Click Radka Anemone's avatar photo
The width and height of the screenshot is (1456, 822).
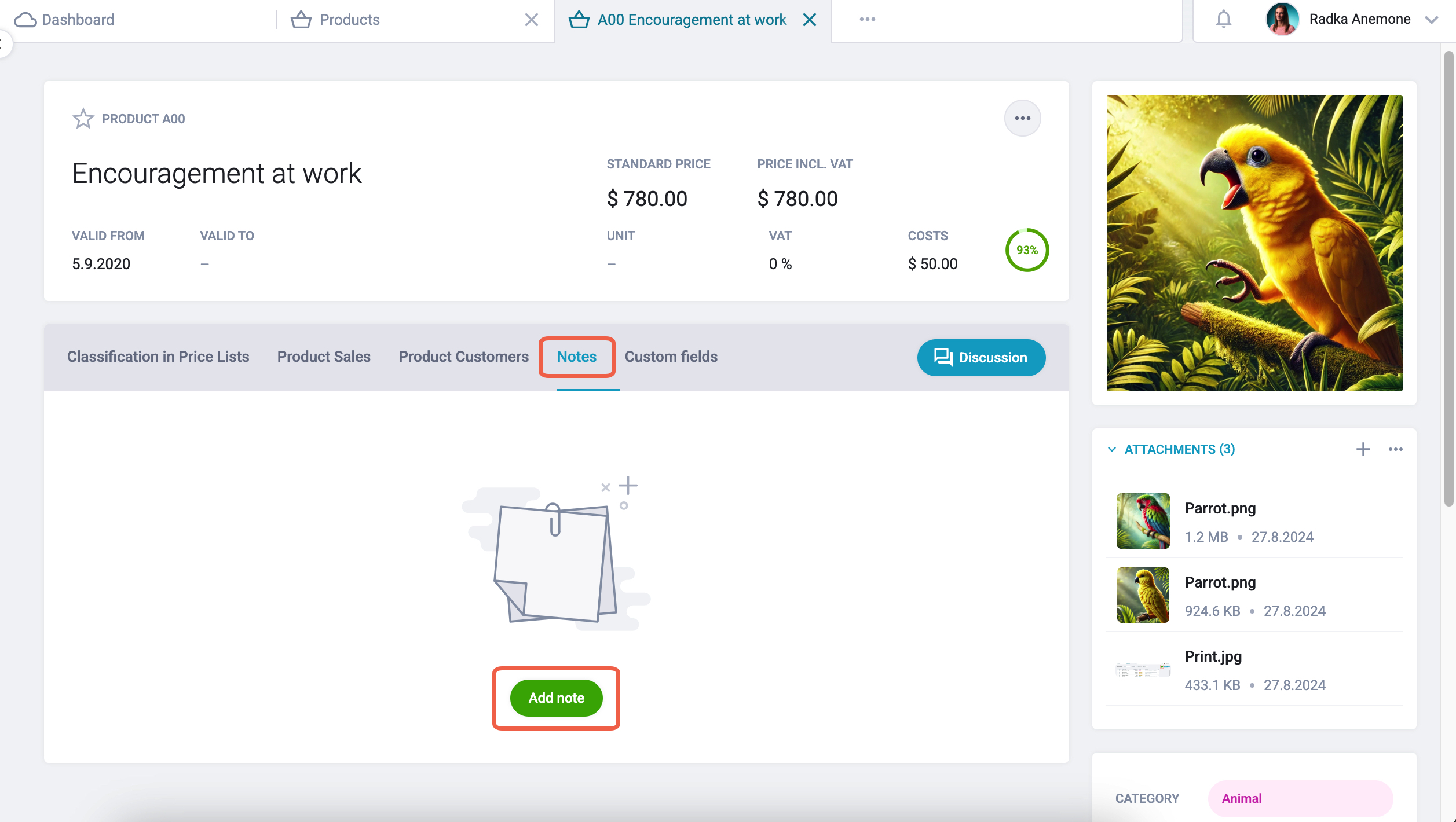1283,19
